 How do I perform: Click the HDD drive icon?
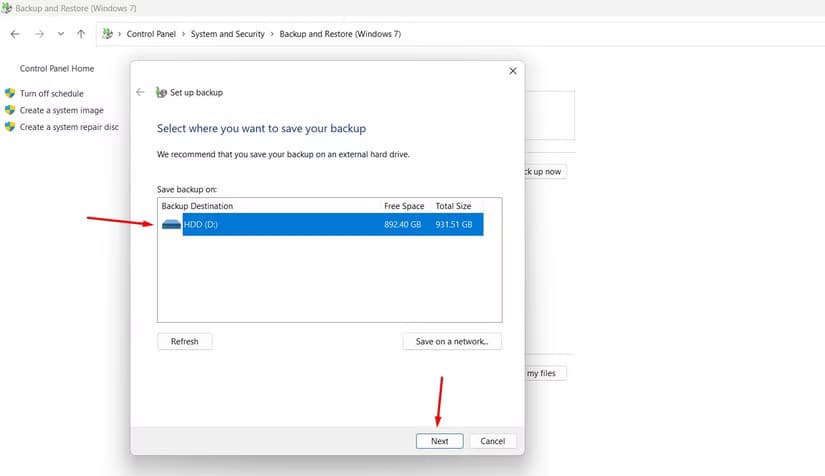(x=171, y=225)
